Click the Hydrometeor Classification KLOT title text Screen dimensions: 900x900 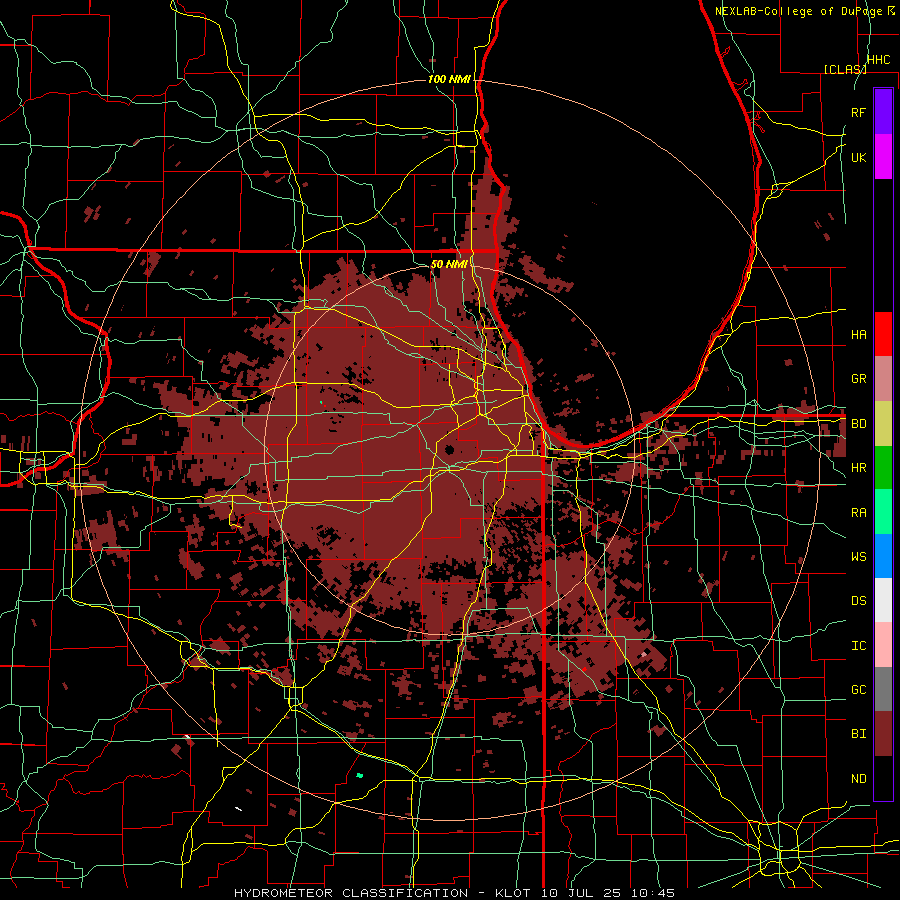pyautogui.click(x=454, y=893)
